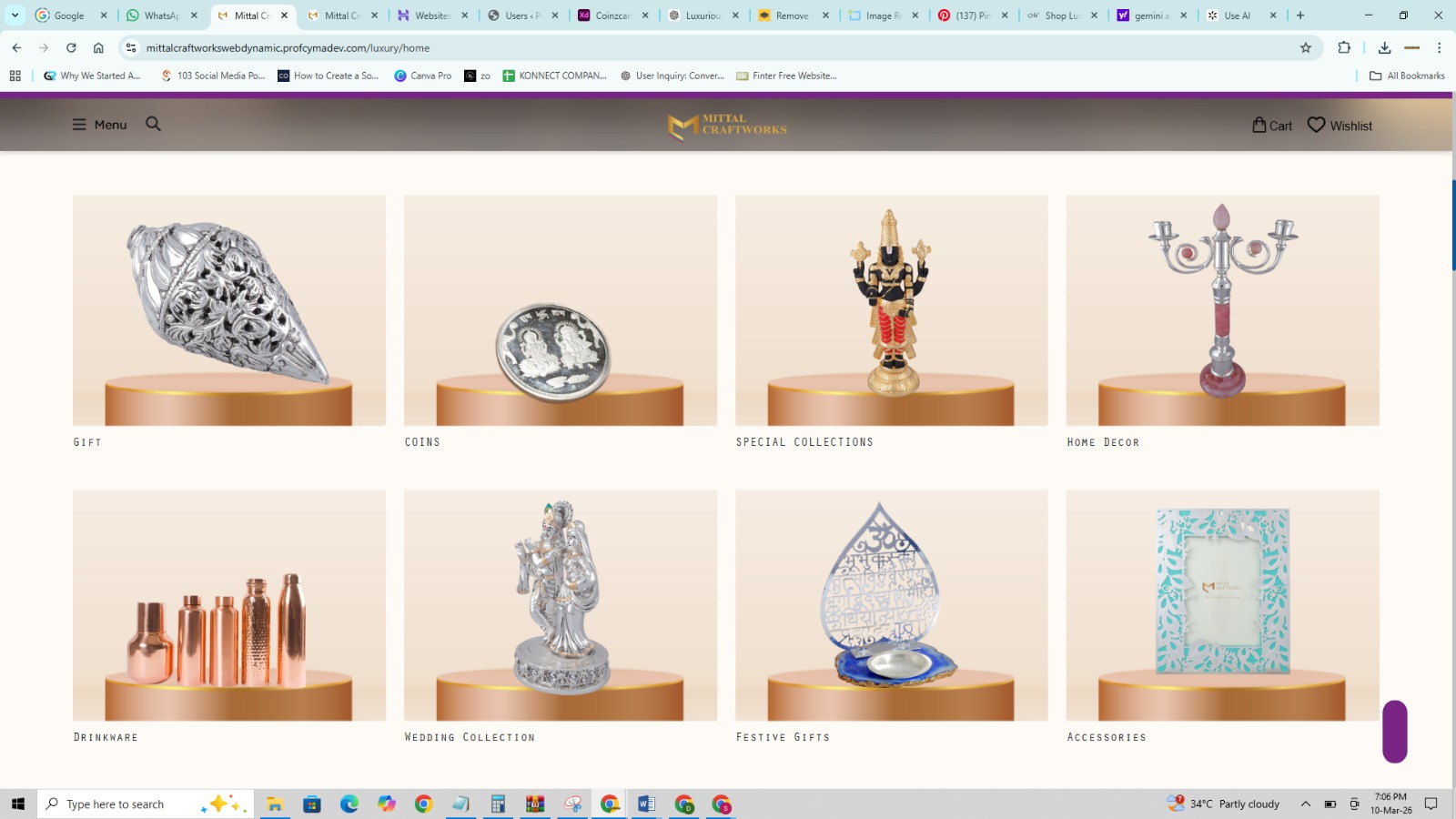The height and width of the screenshot is (819, 1456).
Task: Click the purple floating pill button
Action: coord(1395,731)
